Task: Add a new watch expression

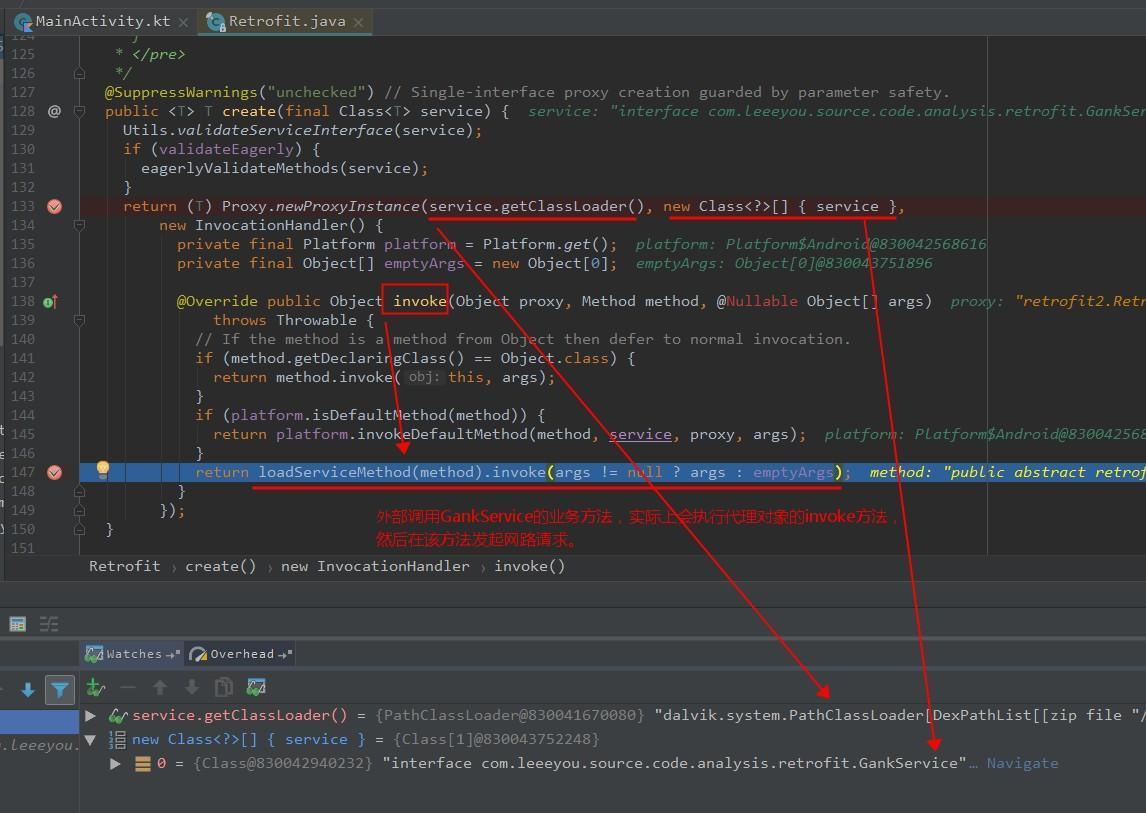Action: pyautogui.click(x=96, y=687)
